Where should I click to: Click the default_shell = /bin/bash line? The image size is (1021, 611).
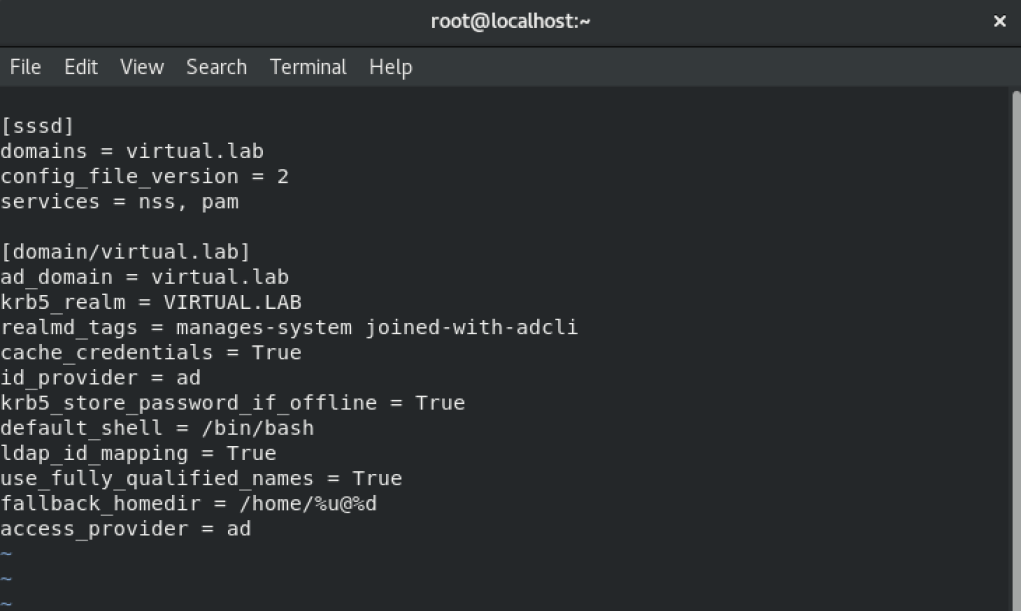coord(155,427)
